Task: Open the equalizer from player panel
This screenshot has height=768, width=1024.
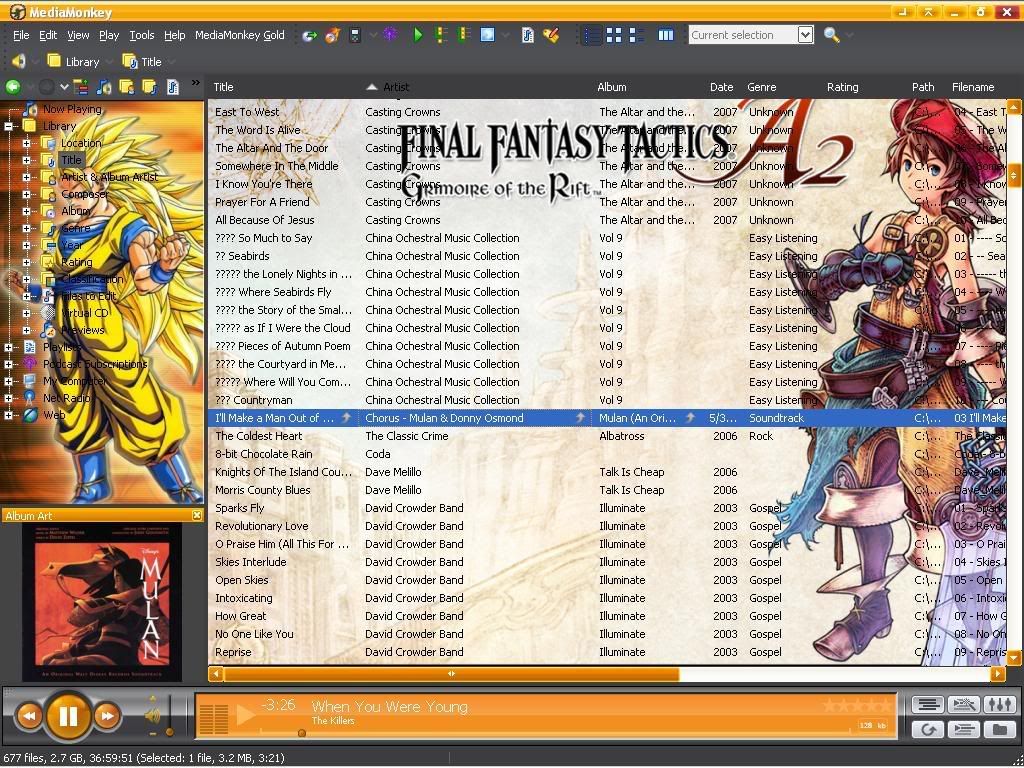Action: point(1000,705)
